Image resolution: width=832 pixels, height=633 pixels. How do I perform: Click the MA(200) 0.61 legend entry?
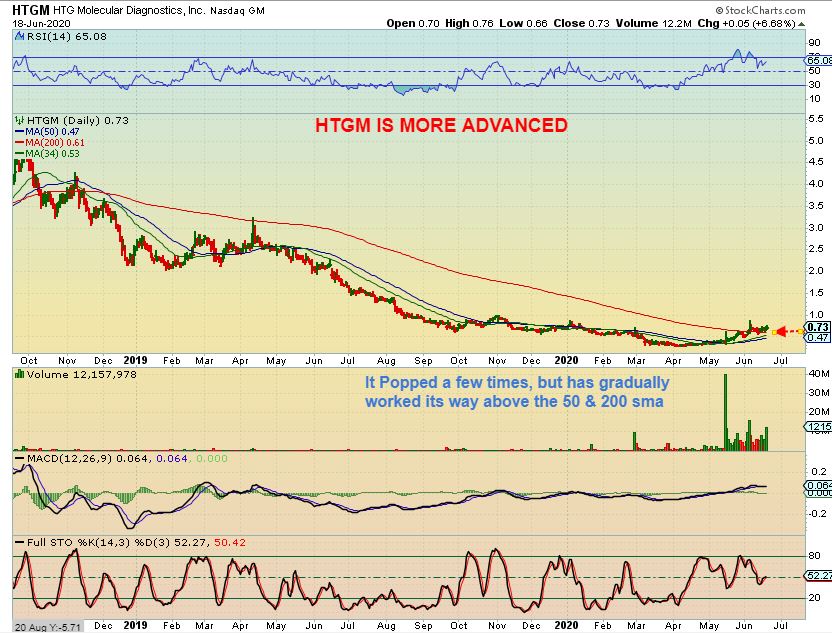pyautogui.click(x=50, y=142)
